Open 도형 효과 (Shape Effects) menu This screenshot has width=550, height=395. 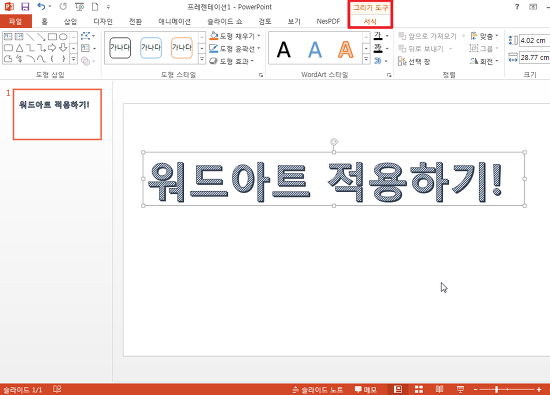[x=232, y=61]
